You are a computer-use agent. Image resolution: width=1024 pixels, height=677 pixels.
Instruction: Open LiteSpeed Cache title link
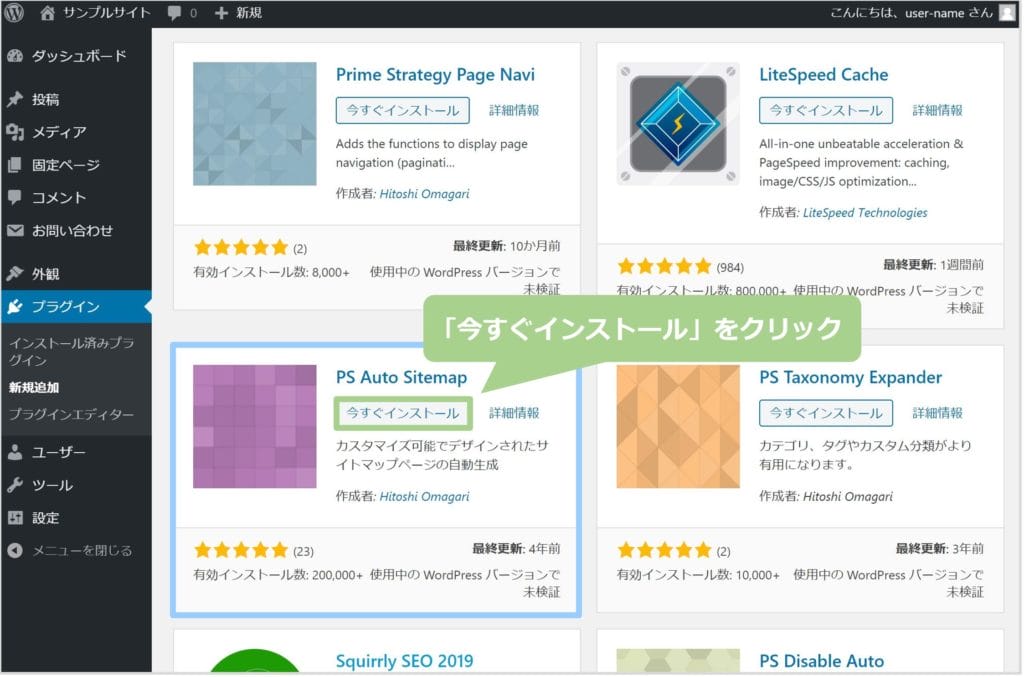[824, 75]
